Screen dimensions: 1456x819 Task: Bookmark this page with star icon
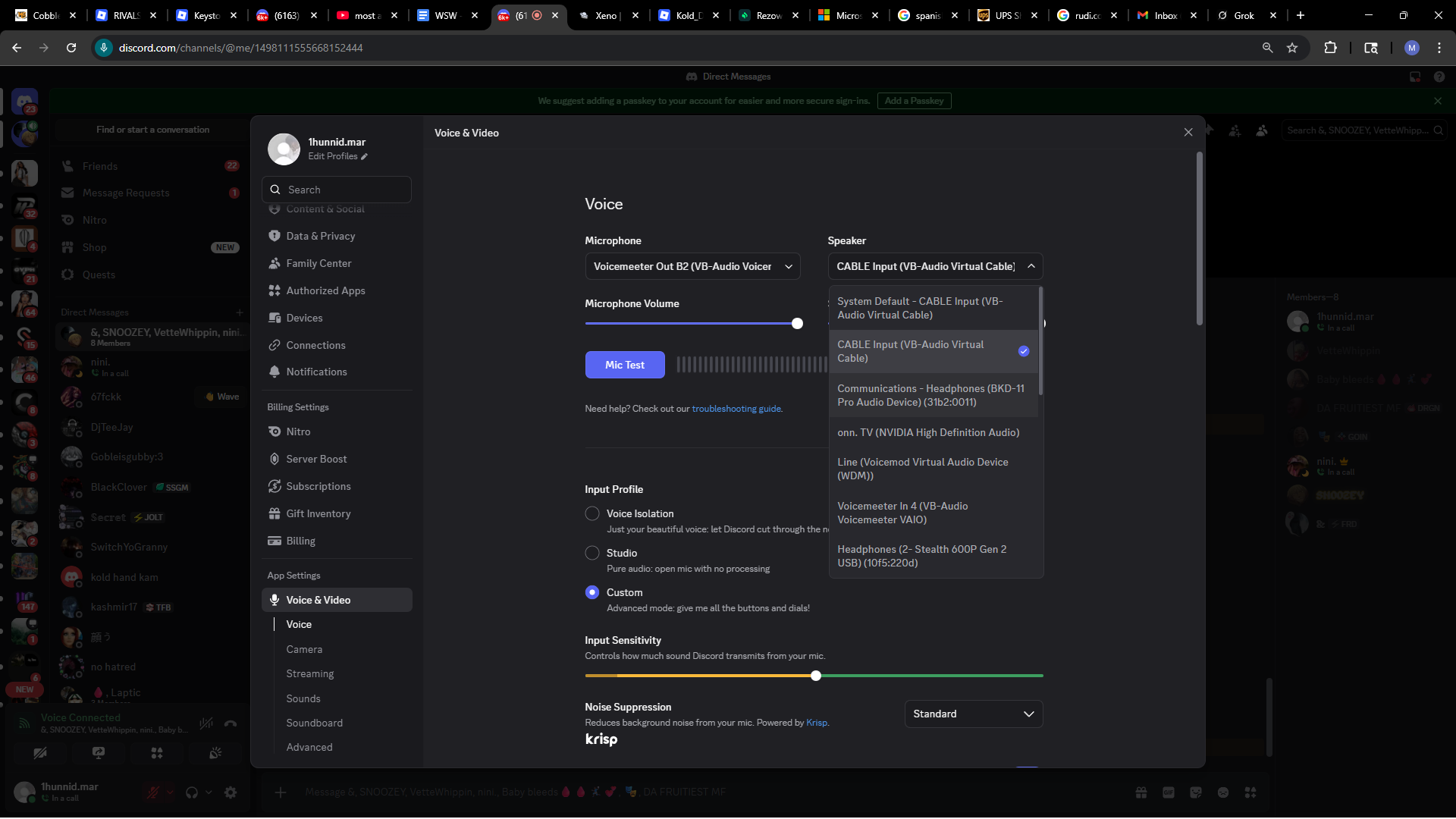[x=1292, y=48]
